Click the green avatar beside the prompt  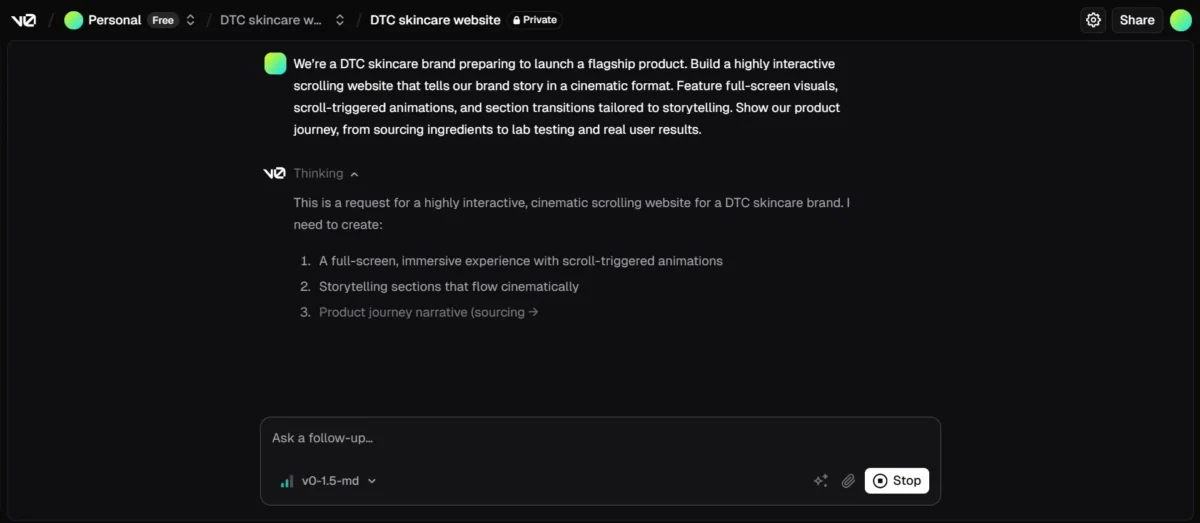click(x=275, y=64)
